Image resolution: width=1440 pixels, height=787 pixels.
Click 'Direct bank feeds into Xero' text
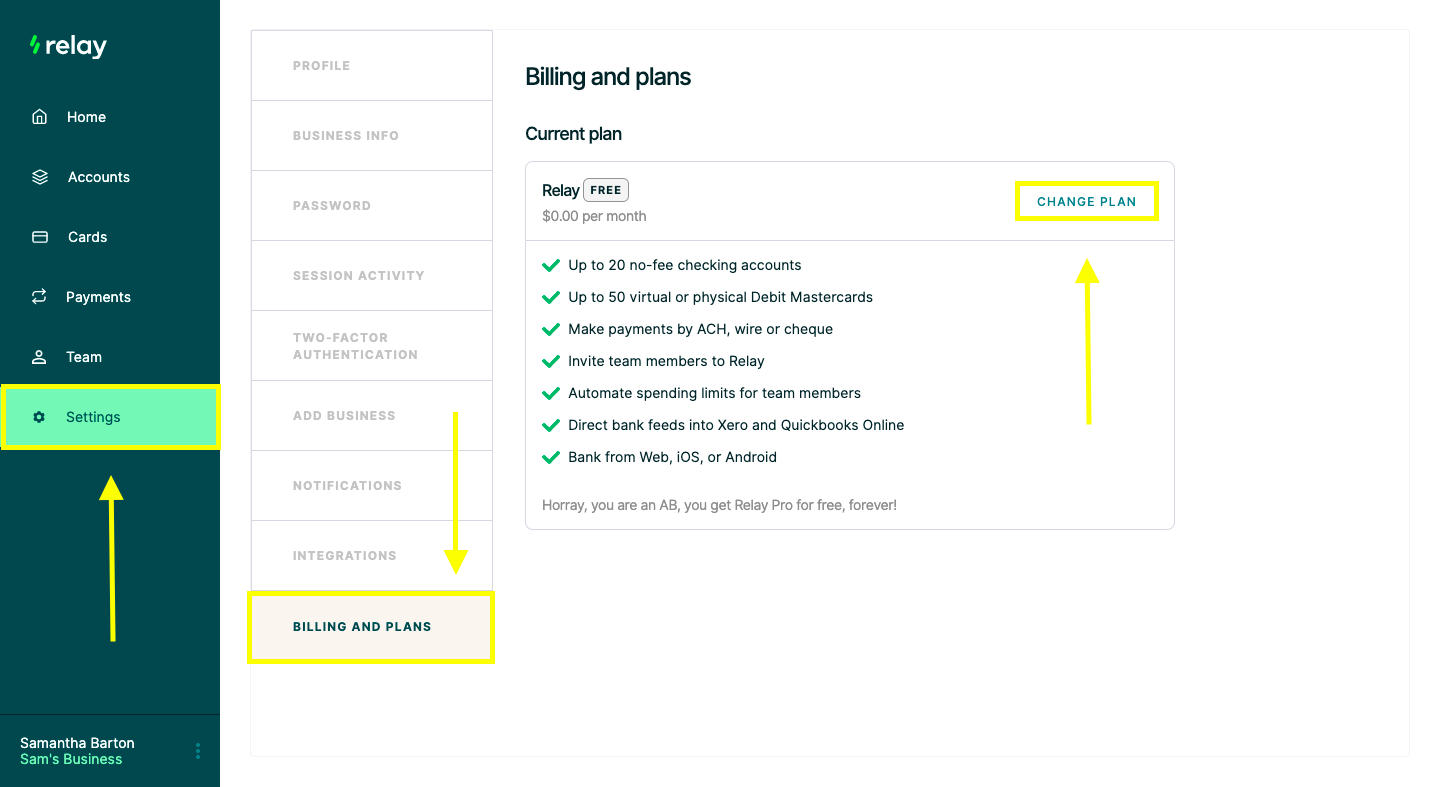pyautogui.click(x=736, y=425)
